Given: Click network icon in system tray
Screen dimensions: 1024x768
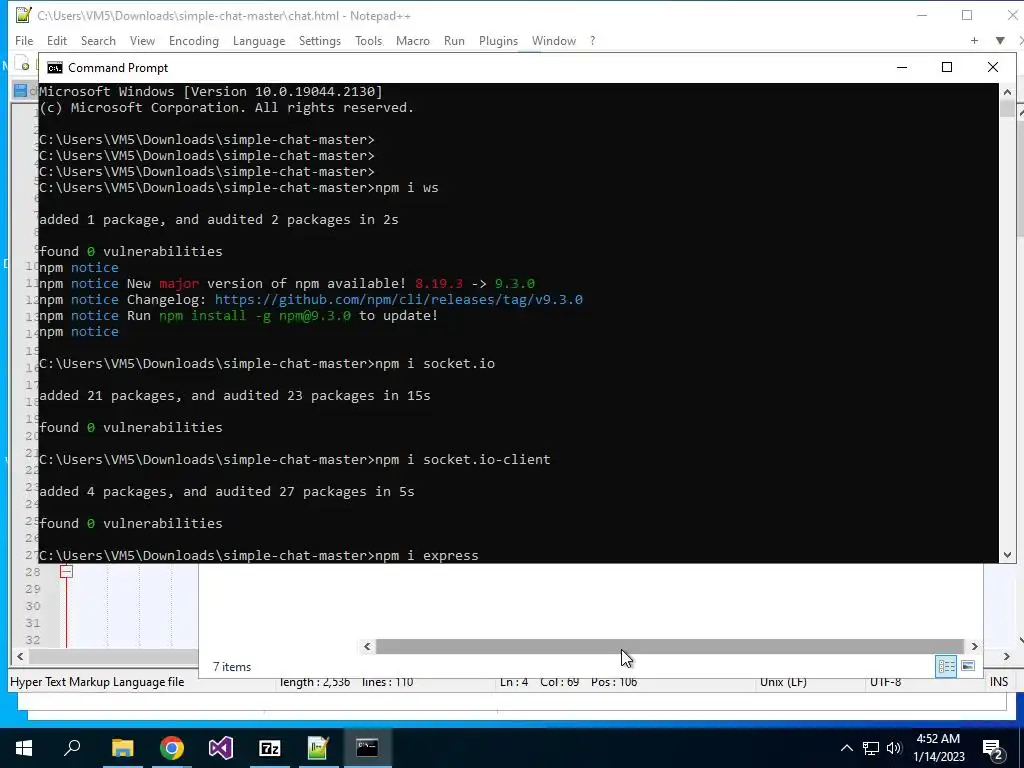Looking at the screenshot, I should 871,748.
